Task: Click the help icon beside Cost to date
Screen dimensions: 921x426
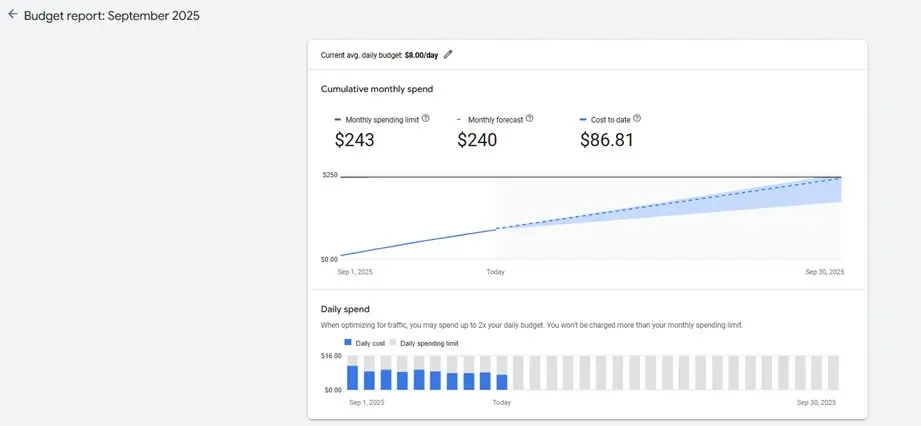Action: click(637, 118)
